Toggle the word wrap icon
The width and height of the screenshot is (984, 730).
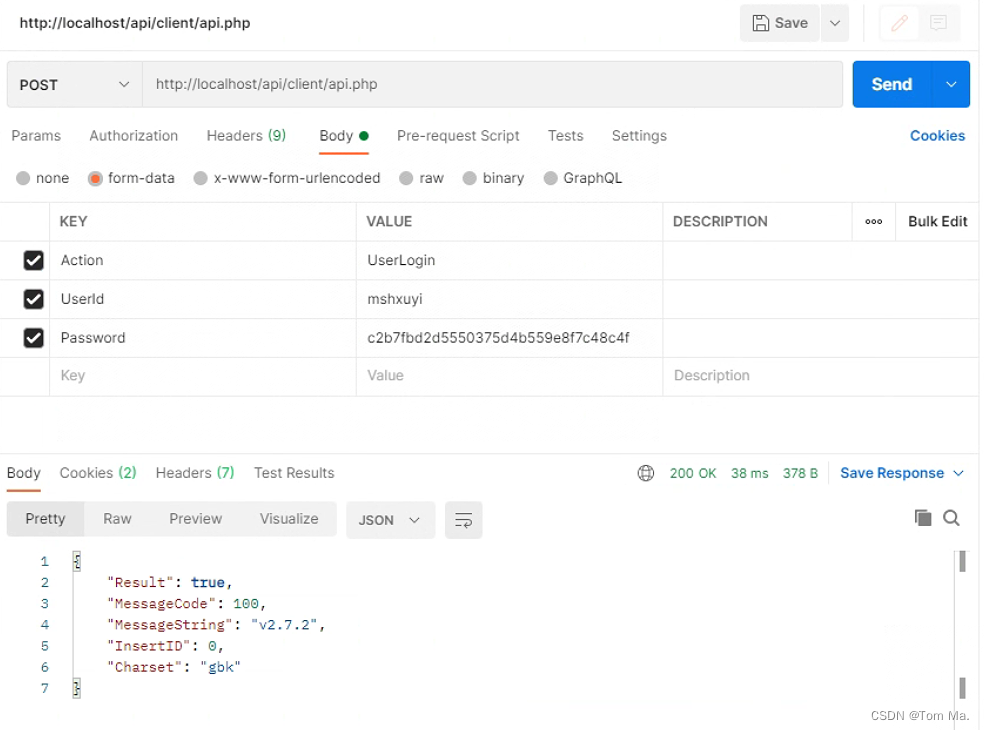pos(463,520)
